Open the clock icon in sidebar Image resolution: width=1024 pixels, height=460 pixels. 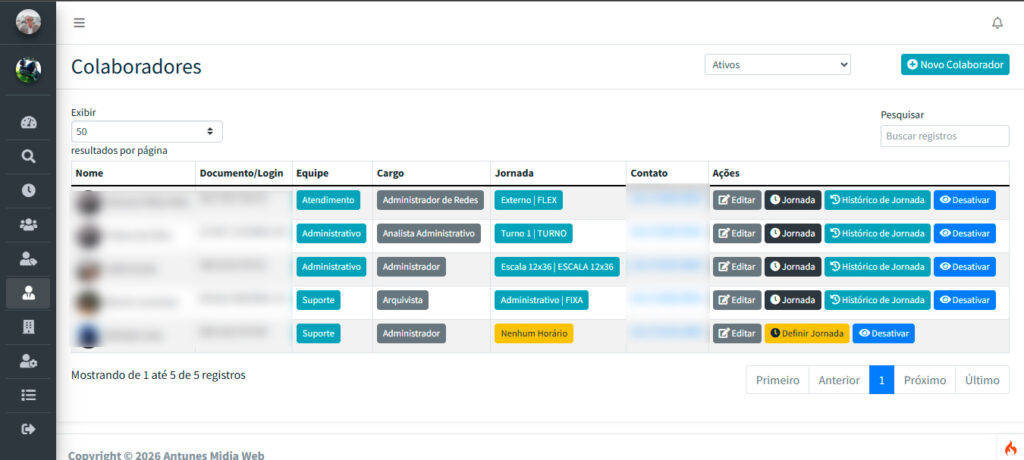point(28,191)
